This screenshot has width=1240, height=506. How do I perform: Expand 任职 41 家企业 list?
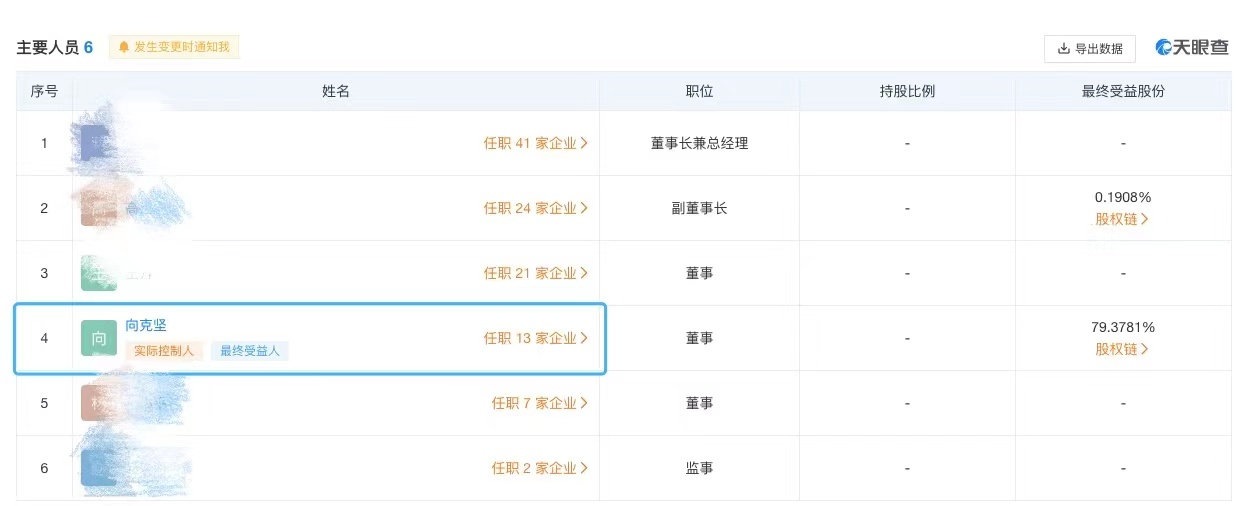[536, 143]
